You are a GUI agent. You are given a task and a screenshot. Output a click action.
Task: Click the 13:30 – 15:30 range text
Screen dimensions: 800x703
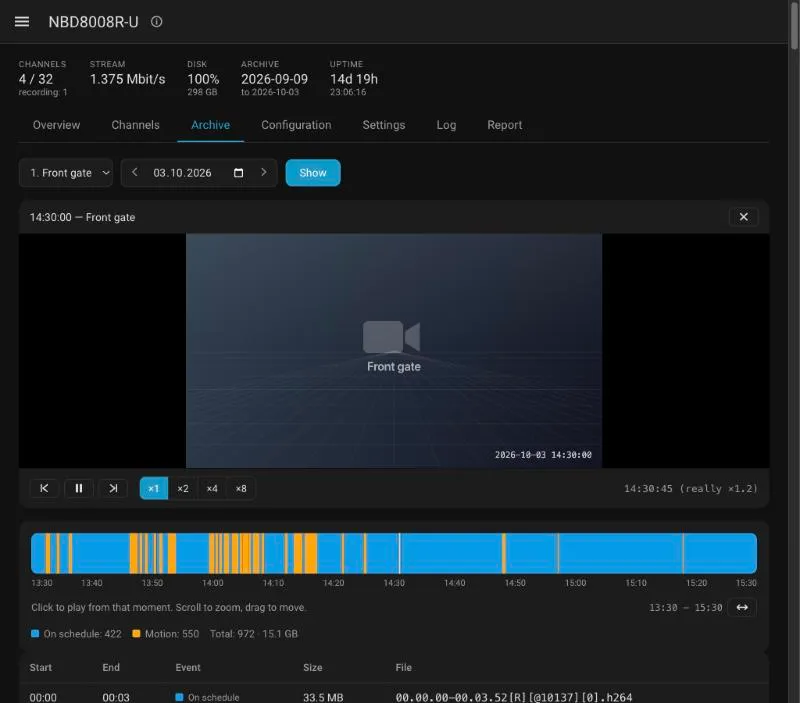[x=685, y=608]
